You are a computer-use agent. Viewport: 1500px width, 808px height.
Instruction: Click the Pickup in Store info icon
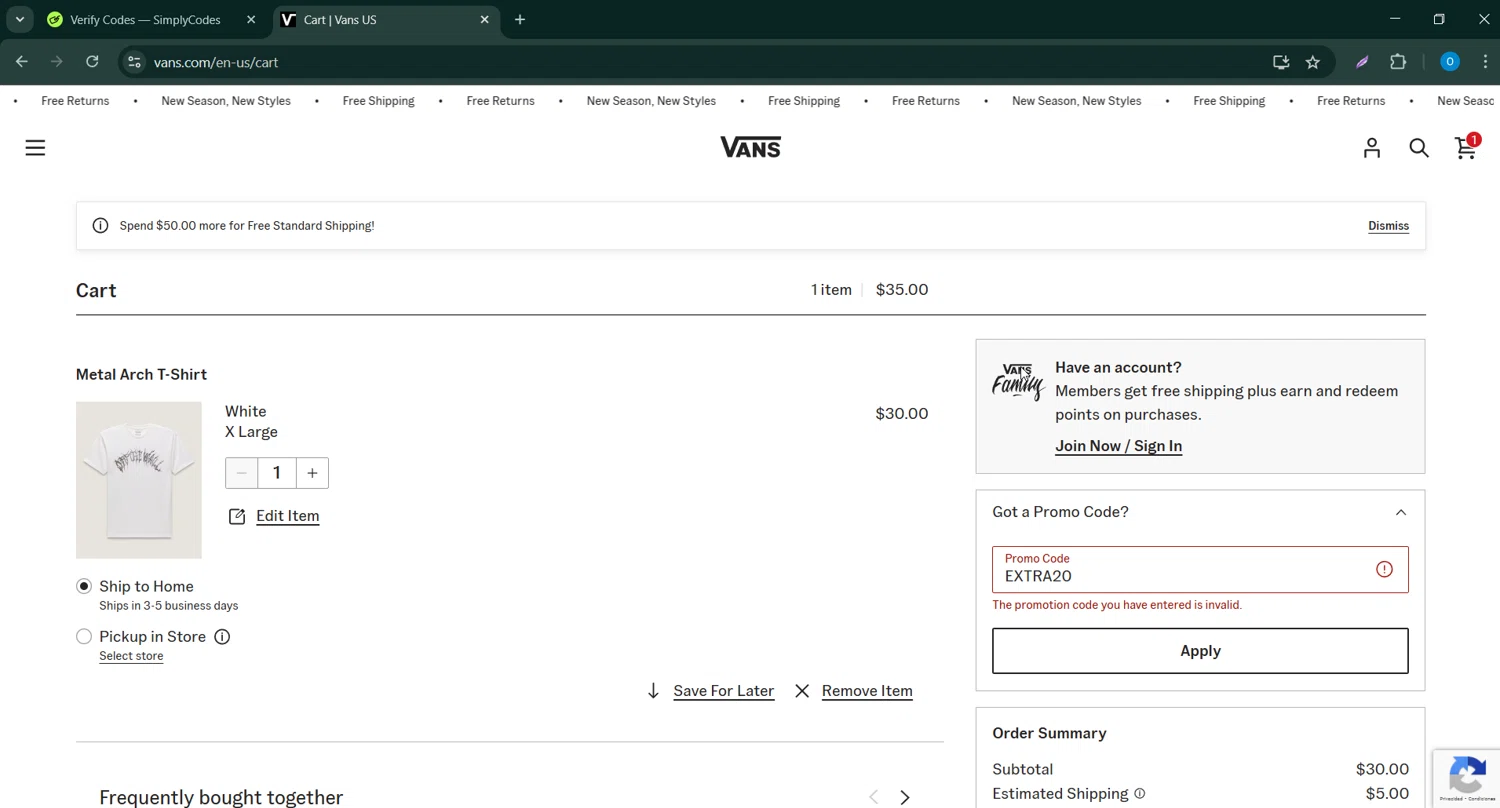(222, 637)
